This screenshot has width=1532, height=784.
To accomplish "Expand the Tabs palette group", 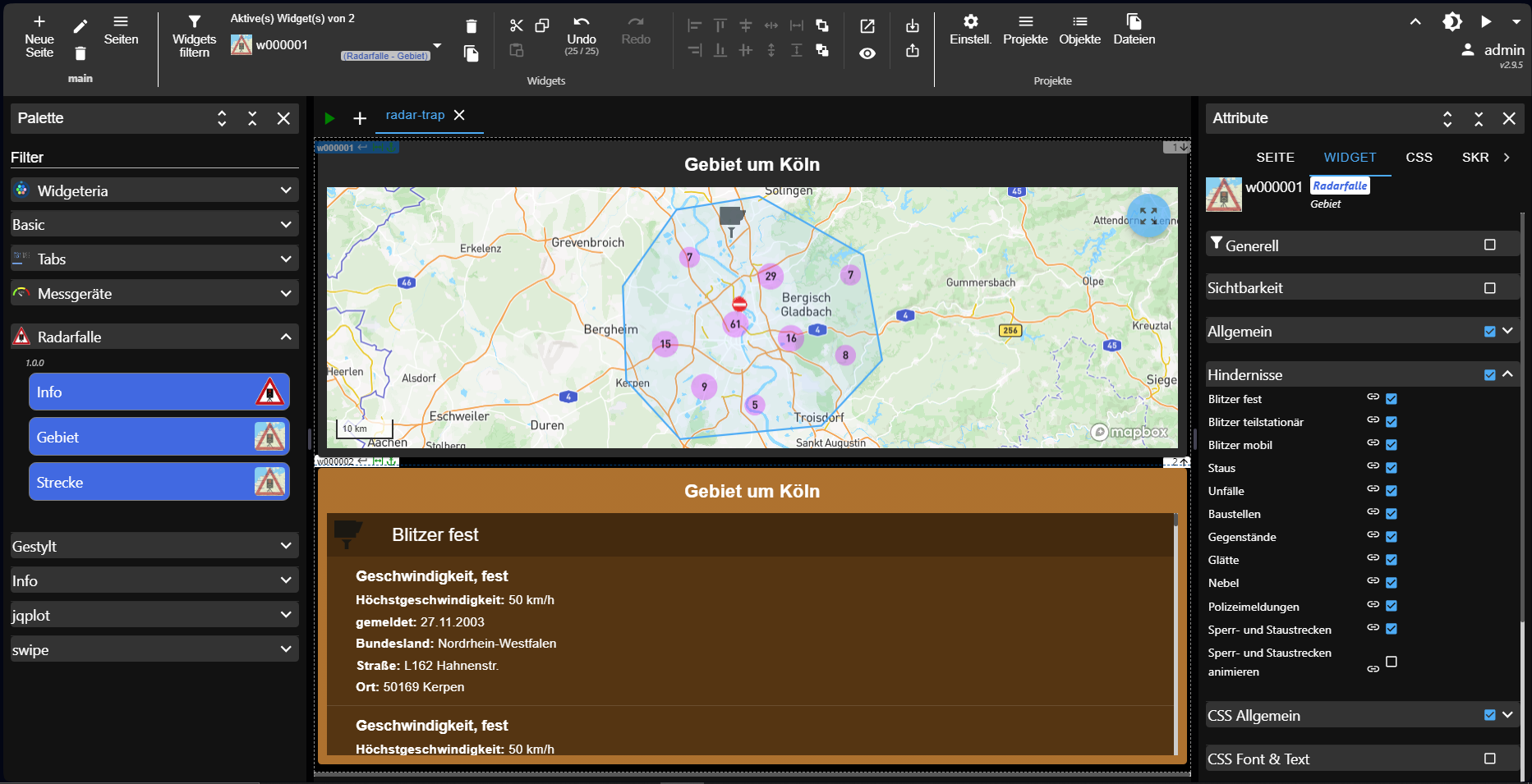I will pos(154,259).
